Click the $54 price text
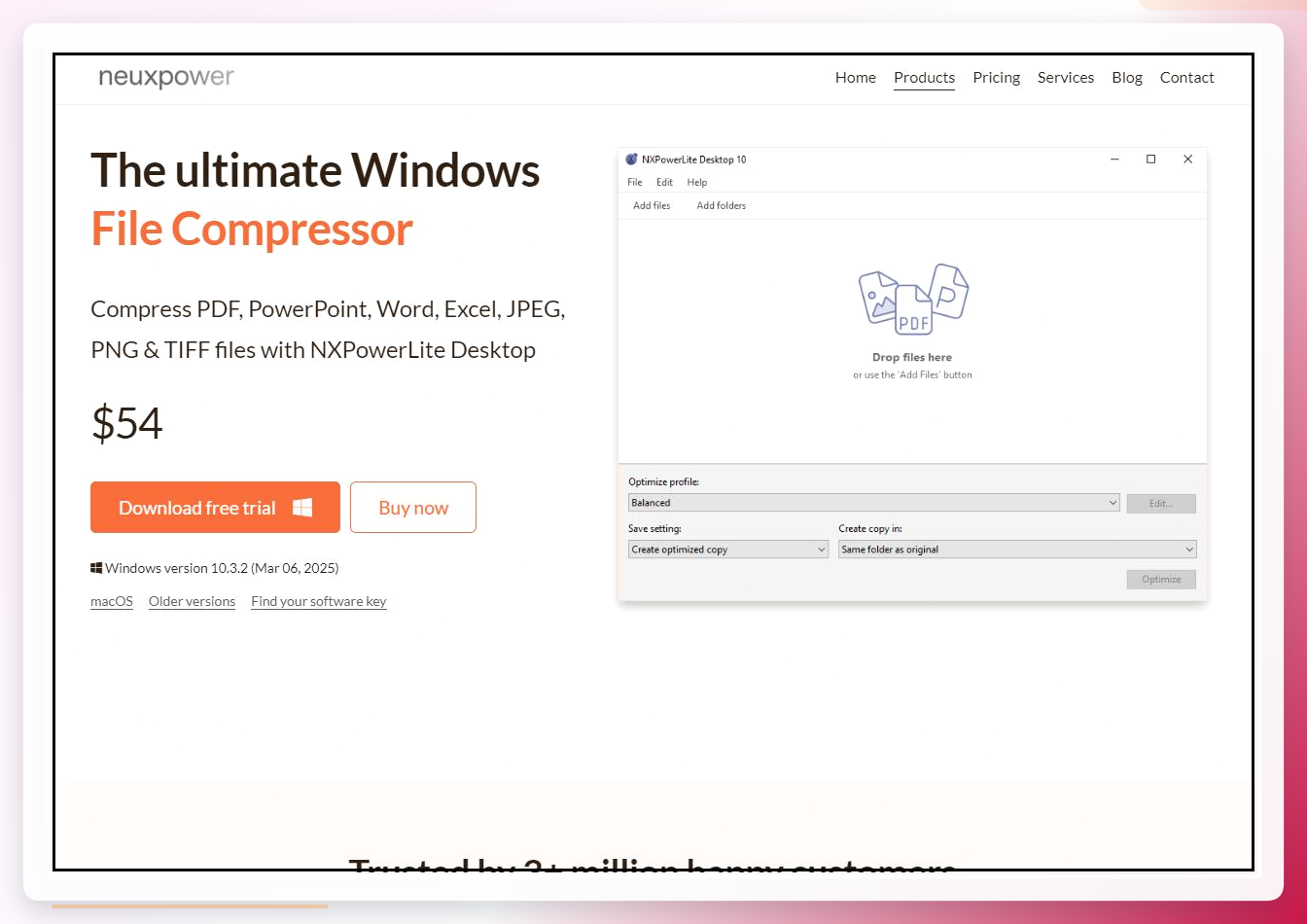Image resolution: width=1307 pixels, height=924 pixels. point(127,424)
